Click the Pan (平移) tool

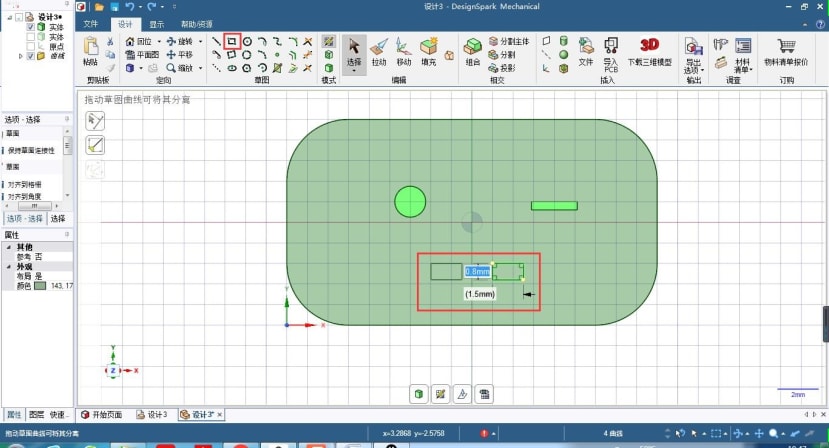click(180, 54)
